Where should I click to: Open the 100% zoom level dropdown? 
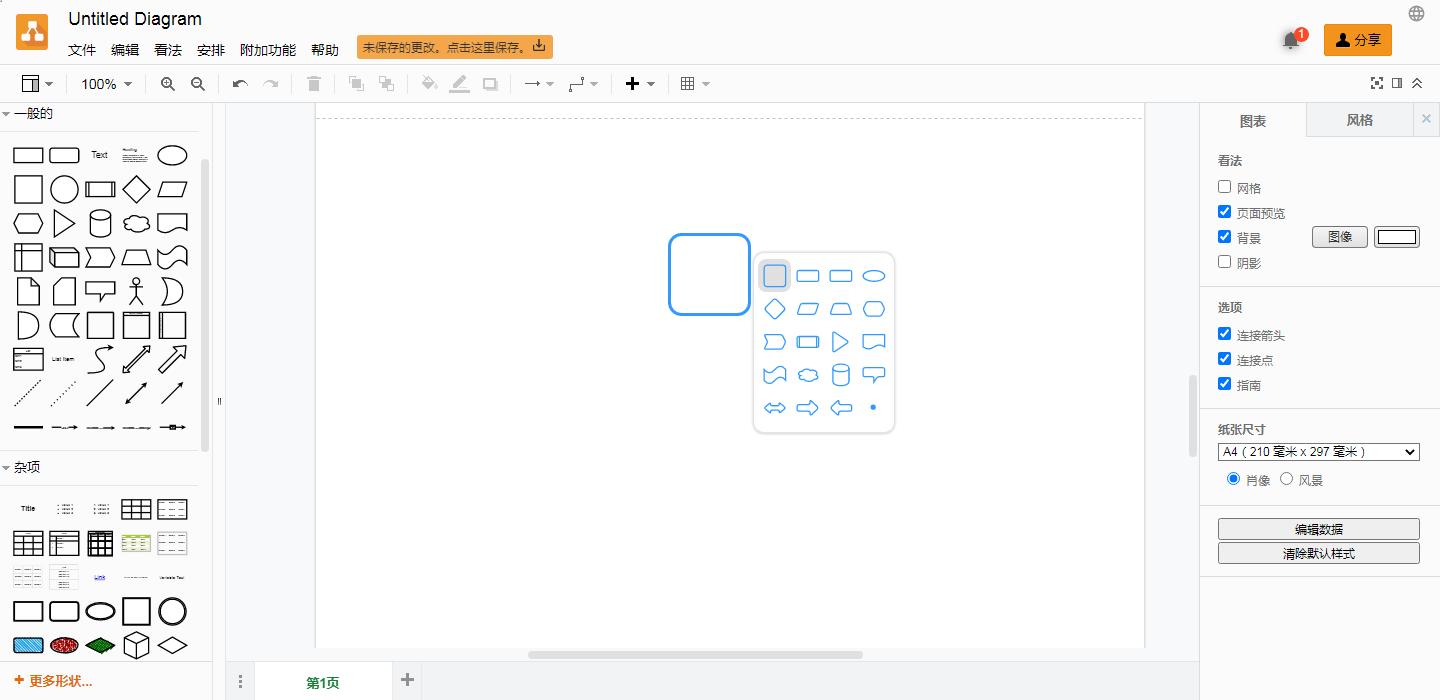click(x=106, y=84)
